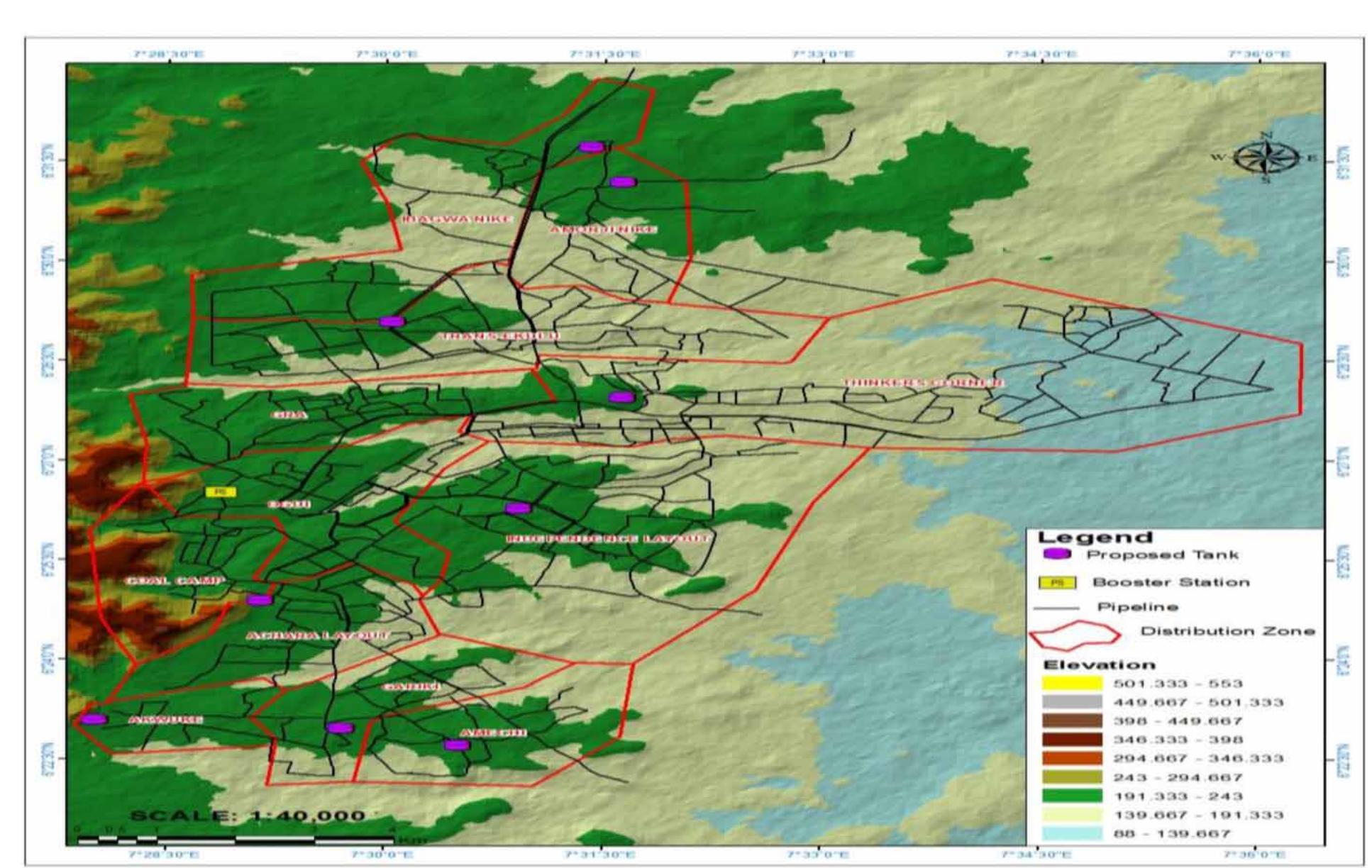Image resolution: width=1372 pixels, height=868 pixels.
Task: Click the THINKERS CORNER zone label
Action: tap(922, 383)
